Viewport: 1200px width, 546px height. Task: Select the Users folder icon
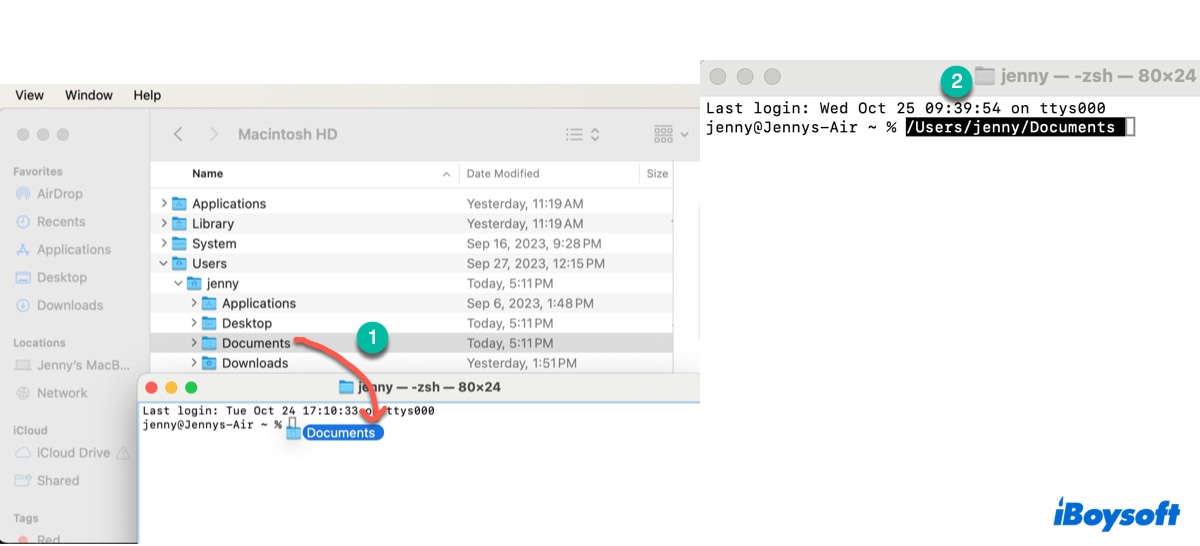180,263
